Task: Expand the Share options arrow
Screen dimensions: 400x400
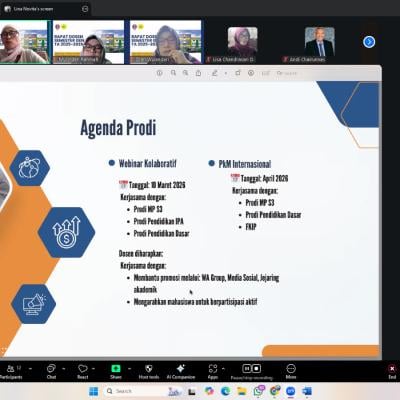Action: tap(129, 369)
